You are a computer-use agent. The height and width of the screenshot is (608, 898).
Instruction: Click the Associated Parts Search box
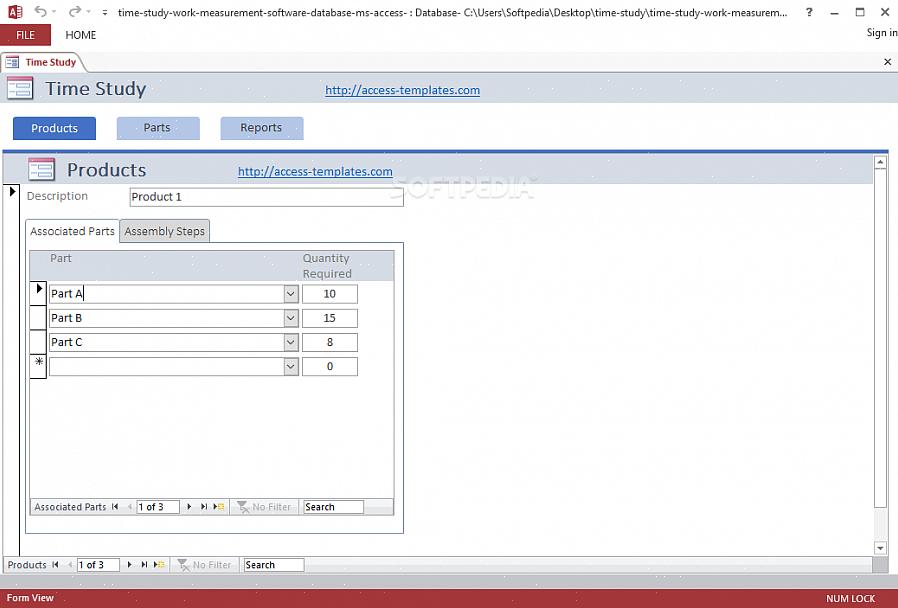pos(333,507)
